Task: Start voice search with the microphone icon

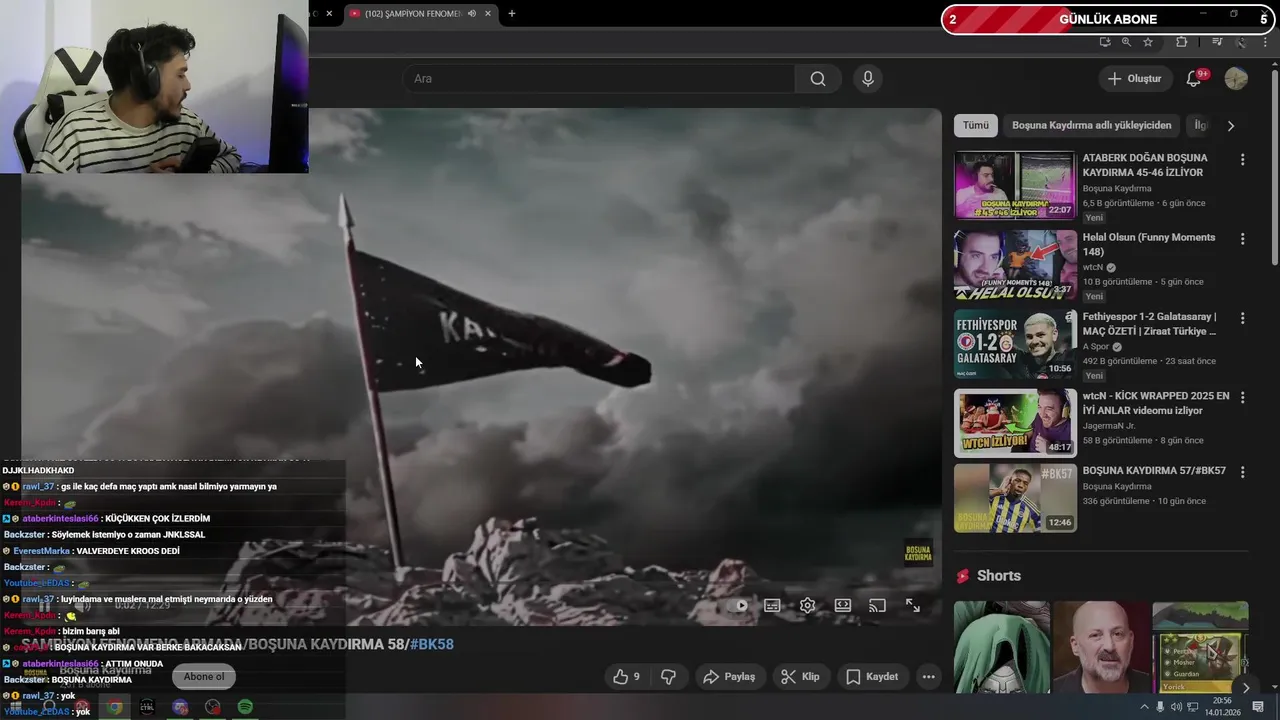Action: tap(868, 79)
